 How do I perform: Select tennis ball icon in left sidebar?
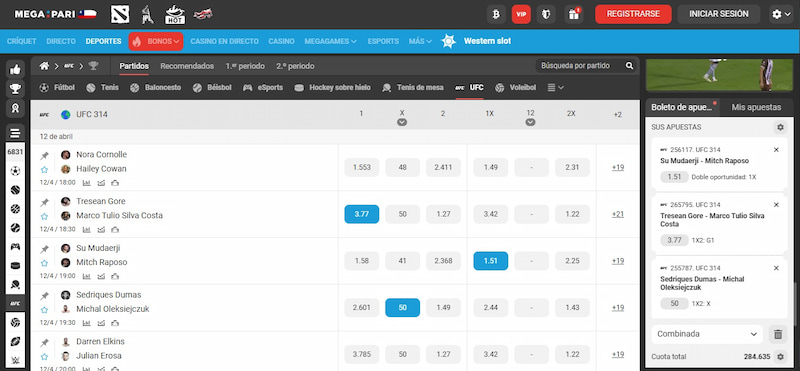pos(15,190)
